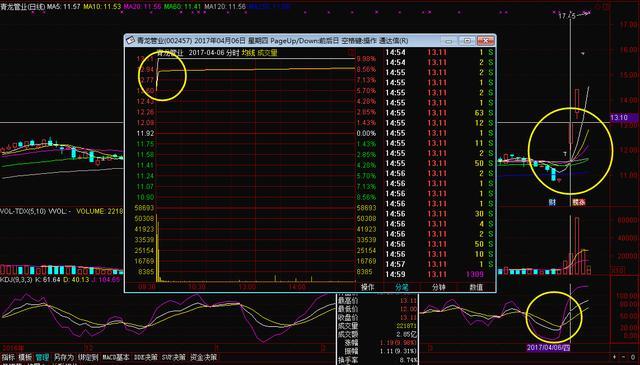Select the highlighted 管理 option
Image resolution: width=640 pixels, height=365 pixels.
[x=42, y=357]
